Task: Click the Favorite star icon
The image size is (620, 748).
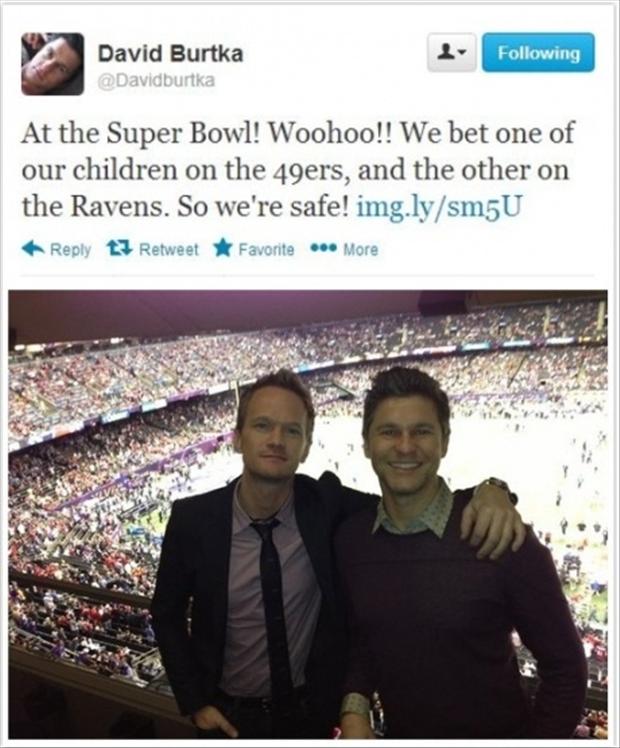Action: (223, 249)
